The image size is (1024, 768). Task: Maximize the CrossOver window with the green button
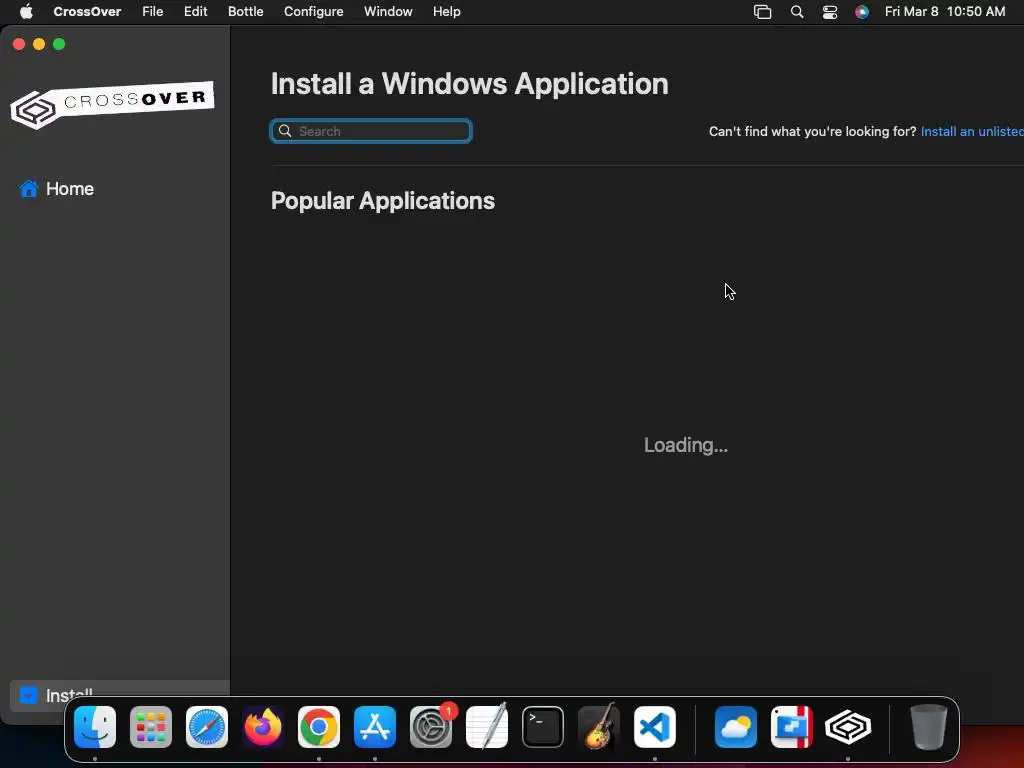coord(59,44)
